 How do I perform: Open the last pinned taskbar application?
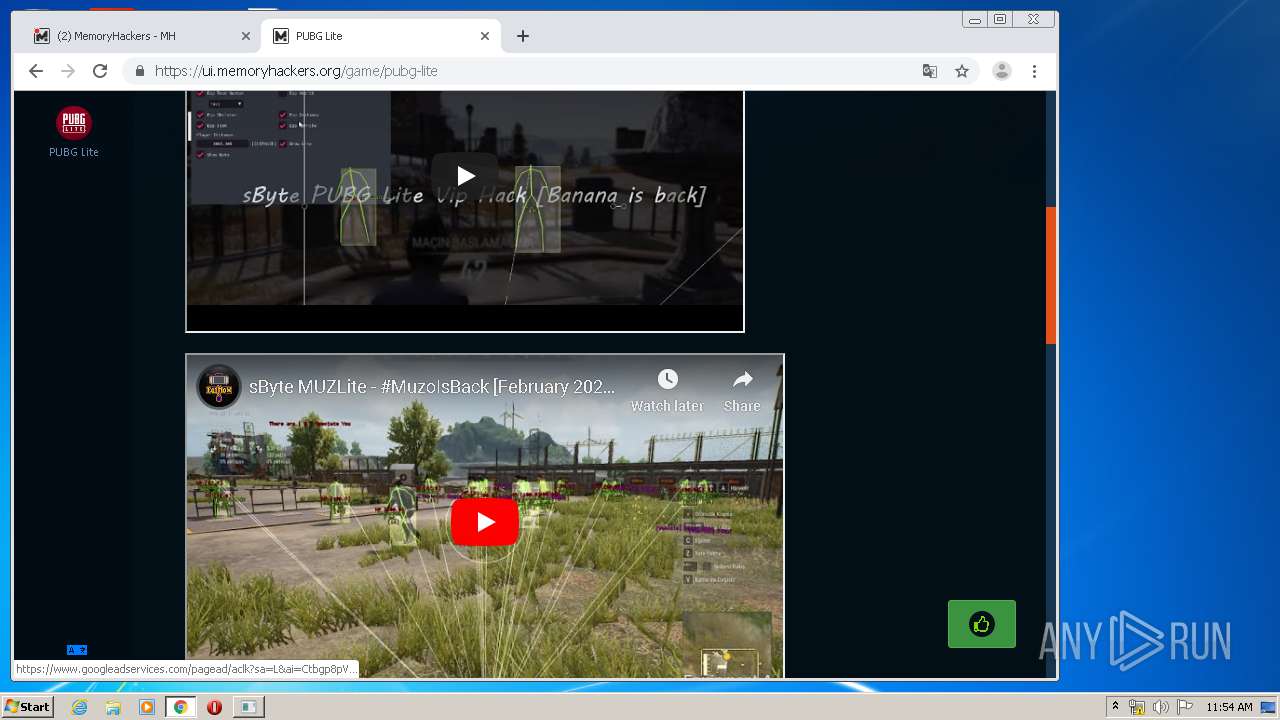[248, 707]
